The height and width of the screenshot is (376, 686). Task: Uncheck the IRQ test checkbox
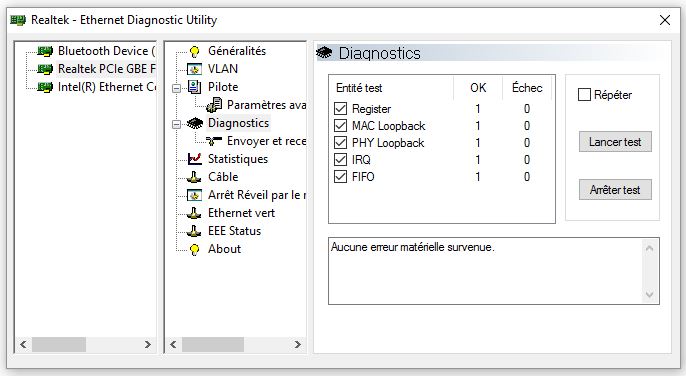[340, 160]
